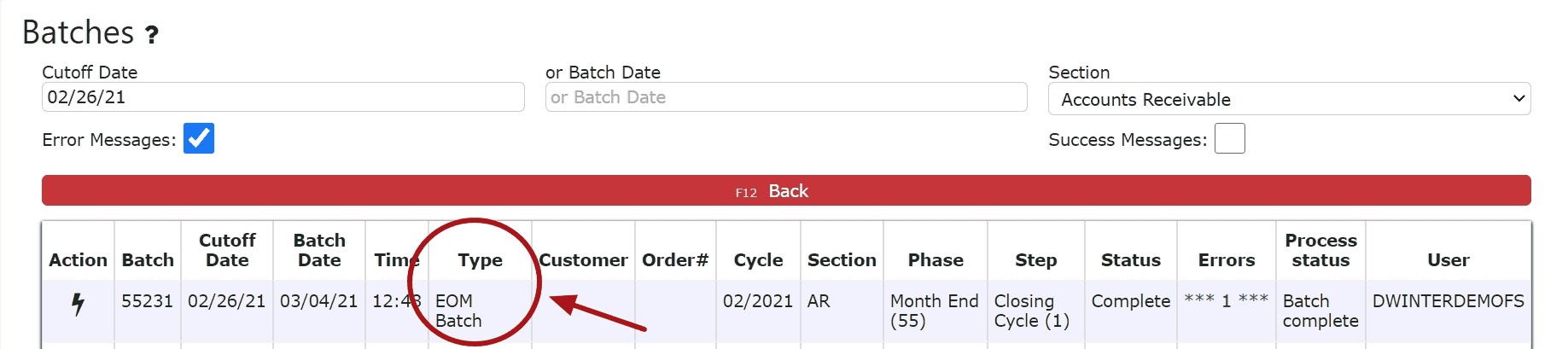The image size is (1568, 349).
Task: Click the red F12 Back button
Action: click(786, 190)
